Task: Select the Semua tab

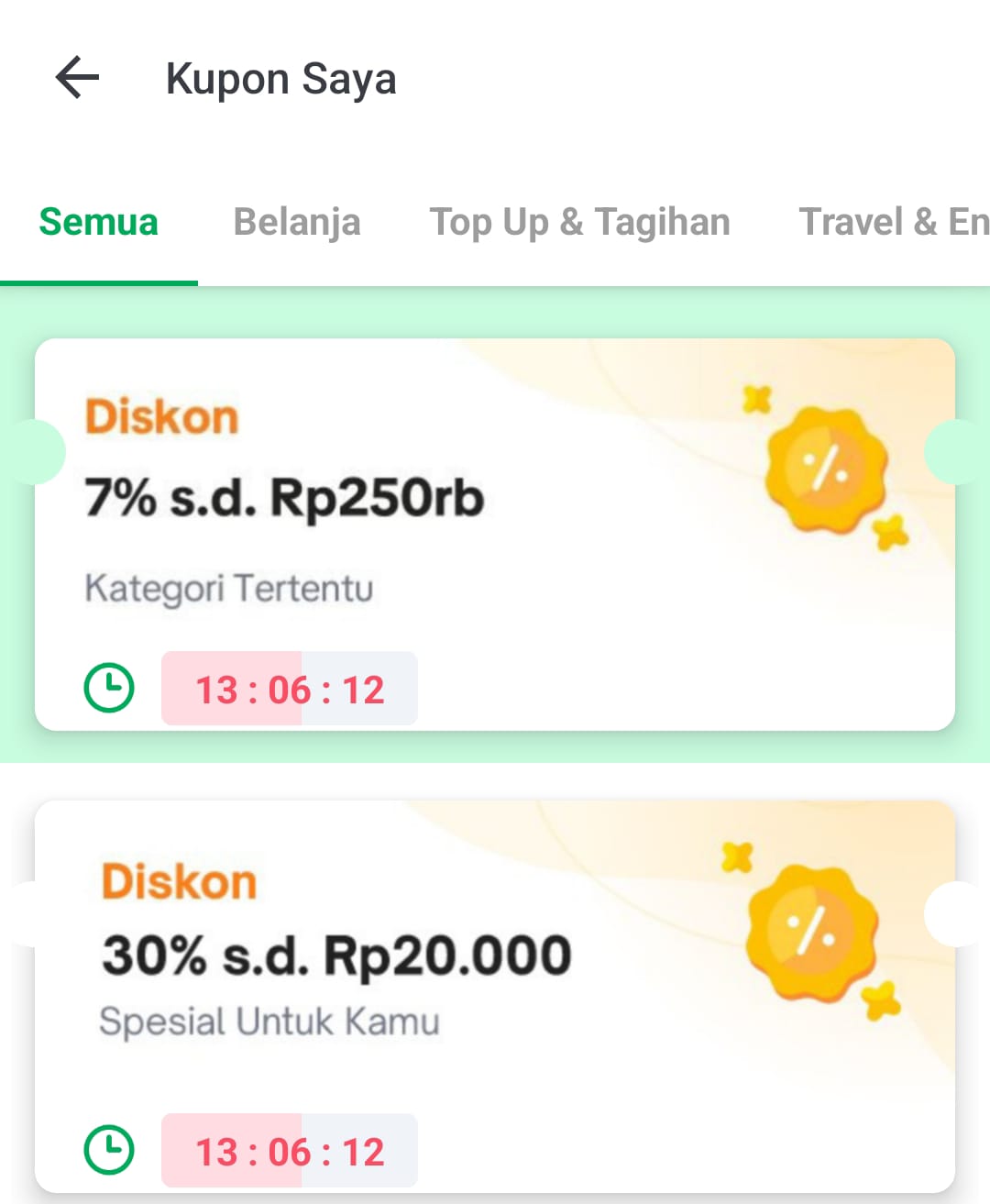Action: click(98, 222)
